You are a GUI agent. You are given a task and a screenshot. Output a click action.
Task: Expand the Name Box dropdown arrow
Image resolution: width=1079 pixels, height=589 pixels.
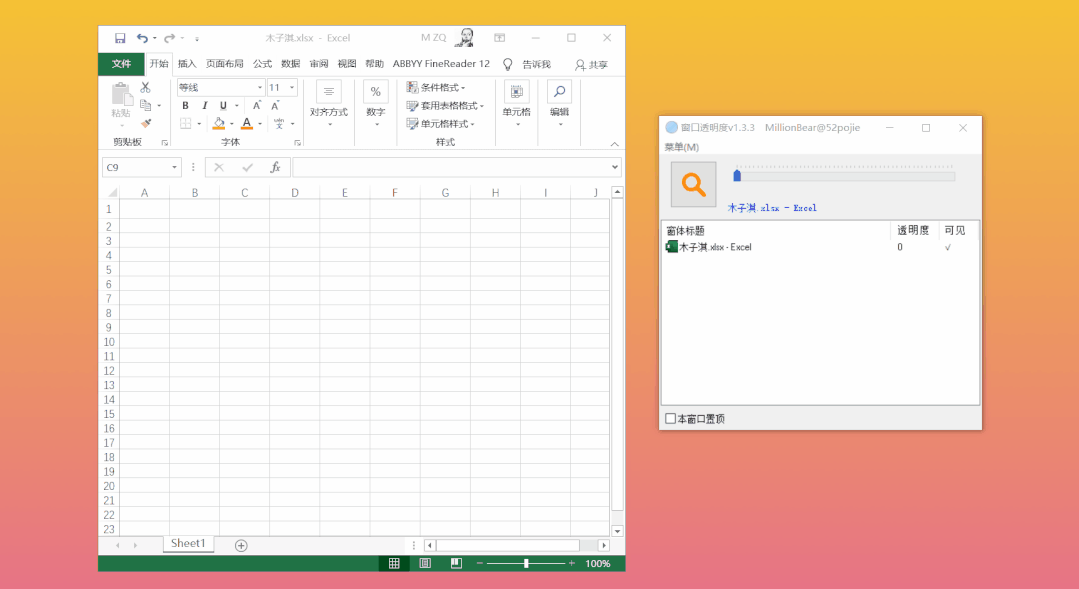[x=174, y=167]
